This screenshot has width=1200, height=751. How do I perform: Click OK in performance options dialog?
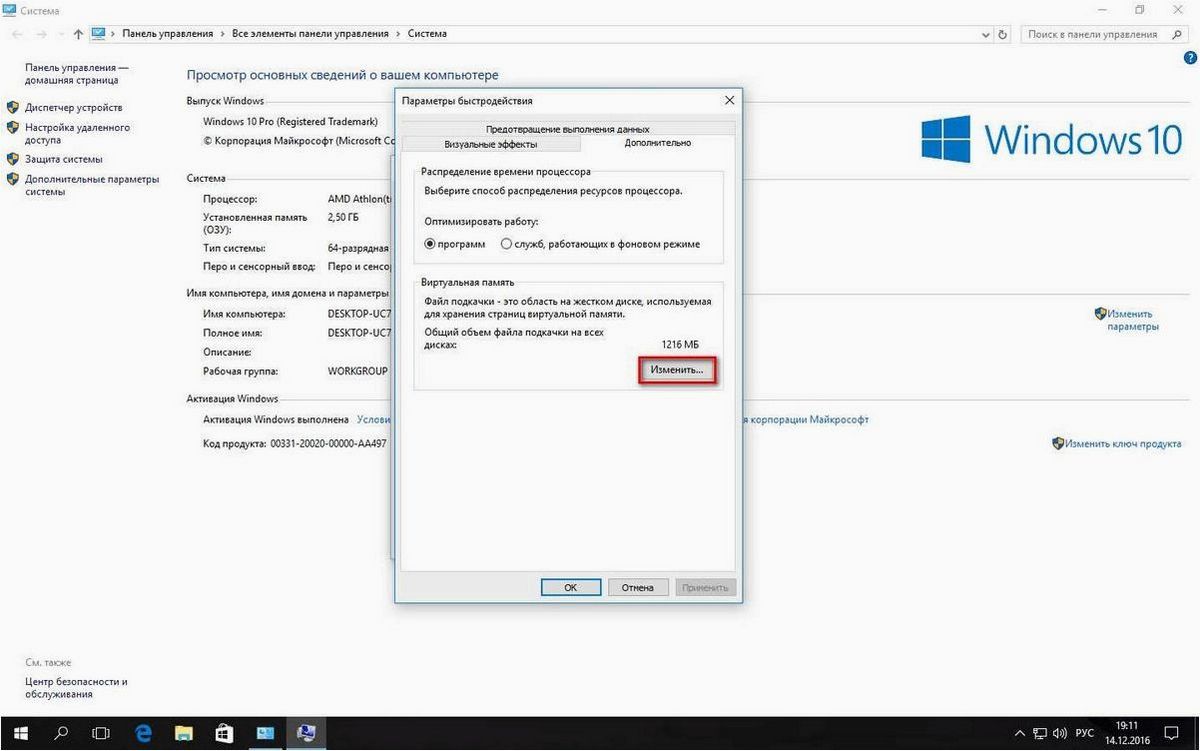click(x=570, y=587)
